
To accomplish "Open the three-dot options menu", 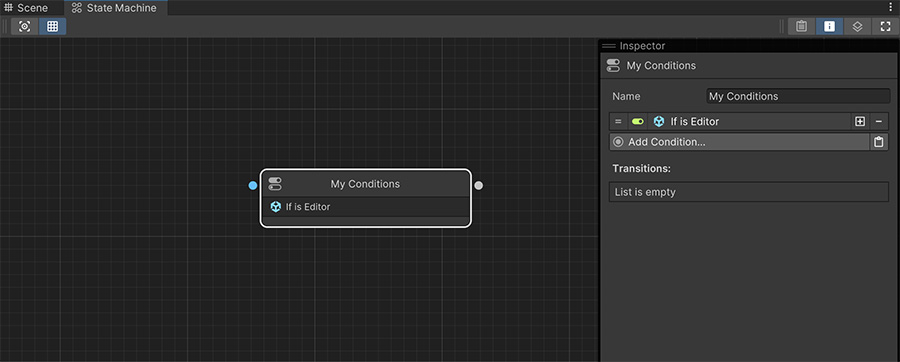I will [x=890, y=7].
